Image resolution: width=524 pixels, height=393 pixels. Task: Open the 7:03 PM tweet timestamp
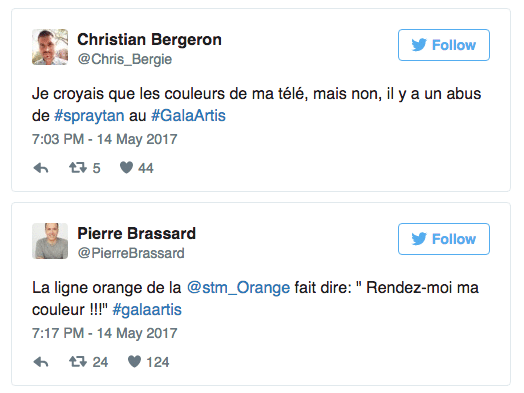105,139
